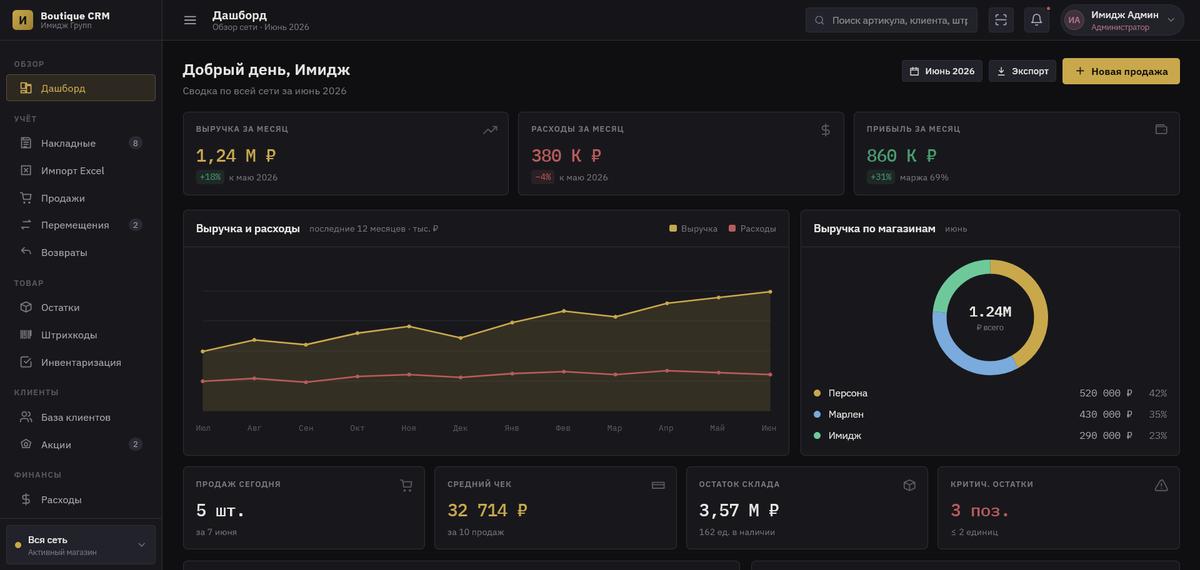The image size is (1200, 570).
Task: Open Импорт Excel page
Action: 81,170
